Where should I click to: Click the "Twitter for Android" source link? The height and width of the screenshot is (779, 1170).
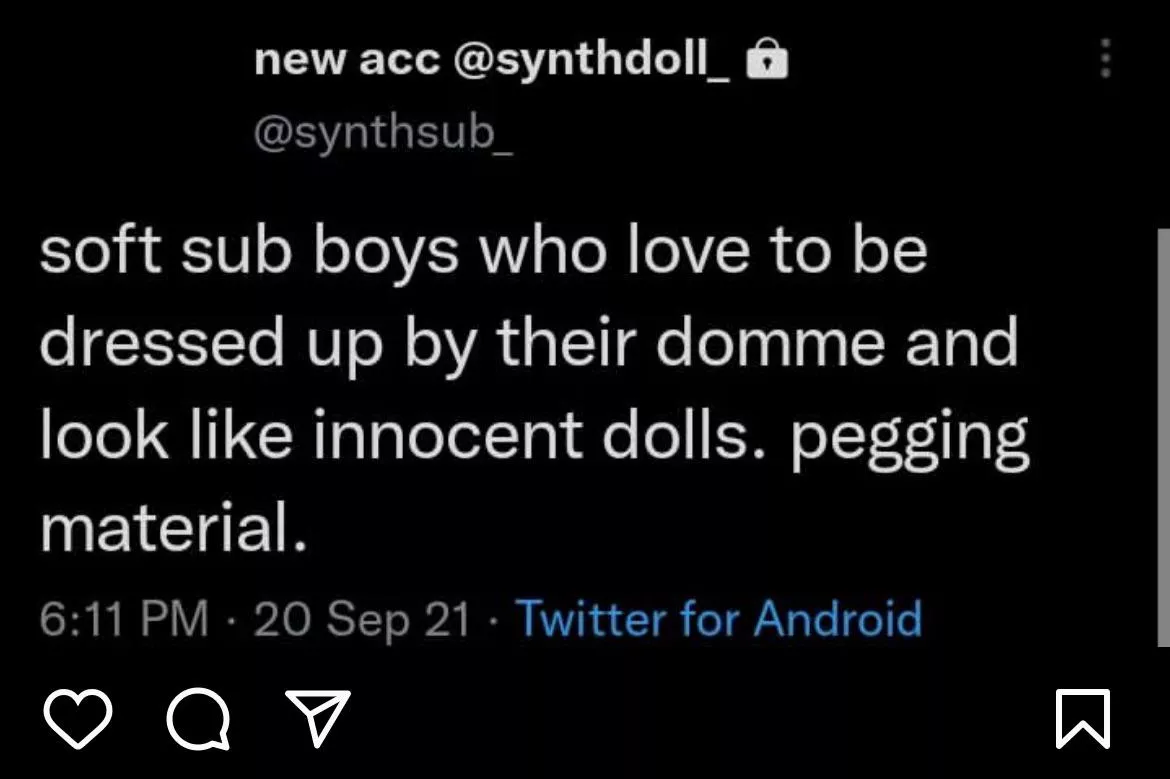718,619
